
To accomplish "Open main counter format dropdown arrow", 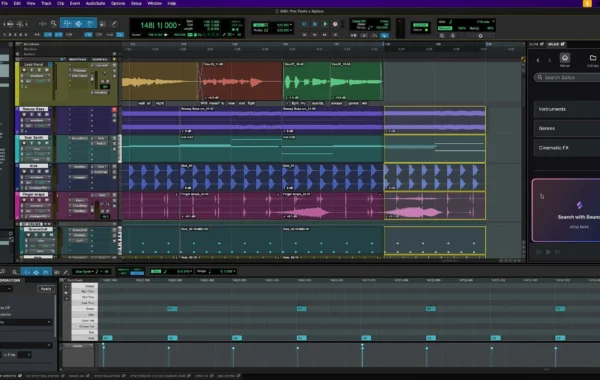I will point(179,25).
